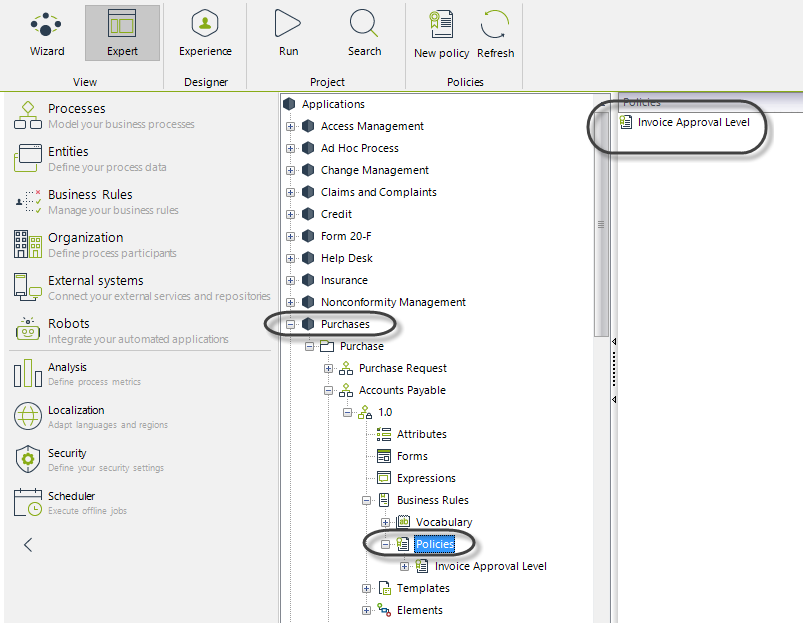
Task: Open Invoice Approval Level in right pane
Action: [x=693, y=122]
